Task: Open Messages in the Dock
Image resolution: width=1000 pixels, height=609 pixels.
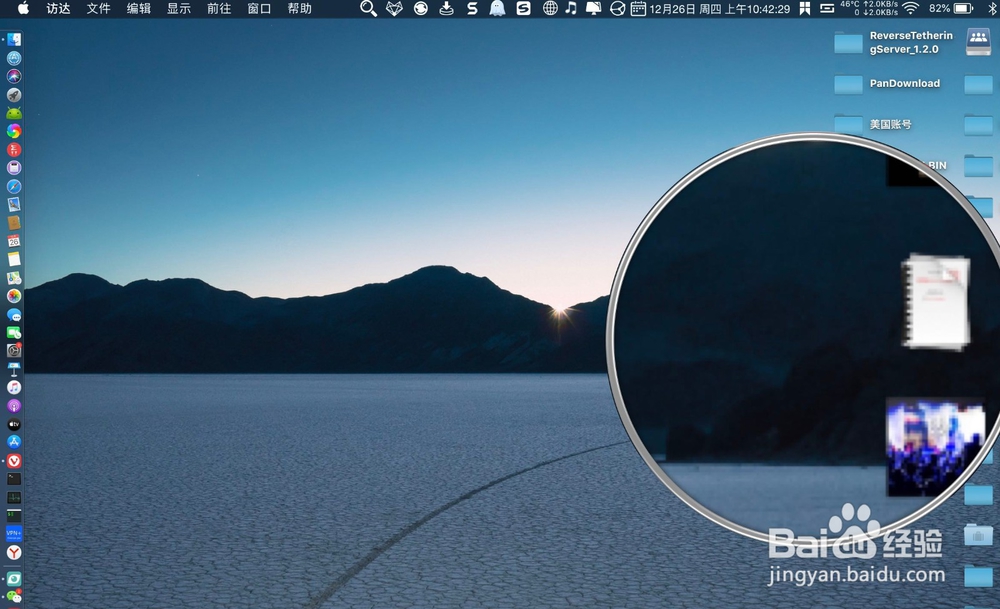Action: [x=13, y=314]
